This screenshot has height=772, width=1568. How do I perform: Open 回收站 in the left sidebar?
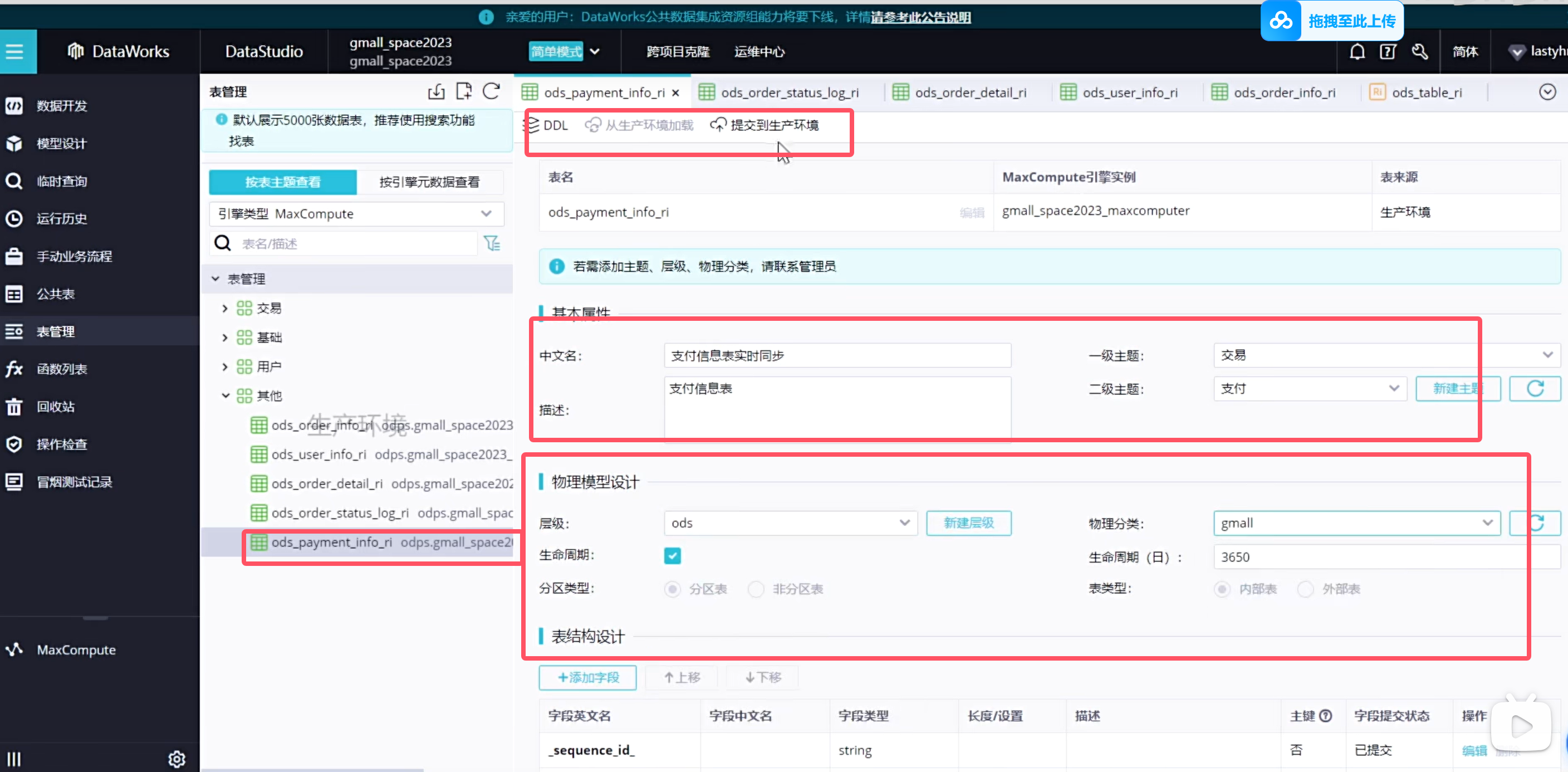(x=55, y=406)
